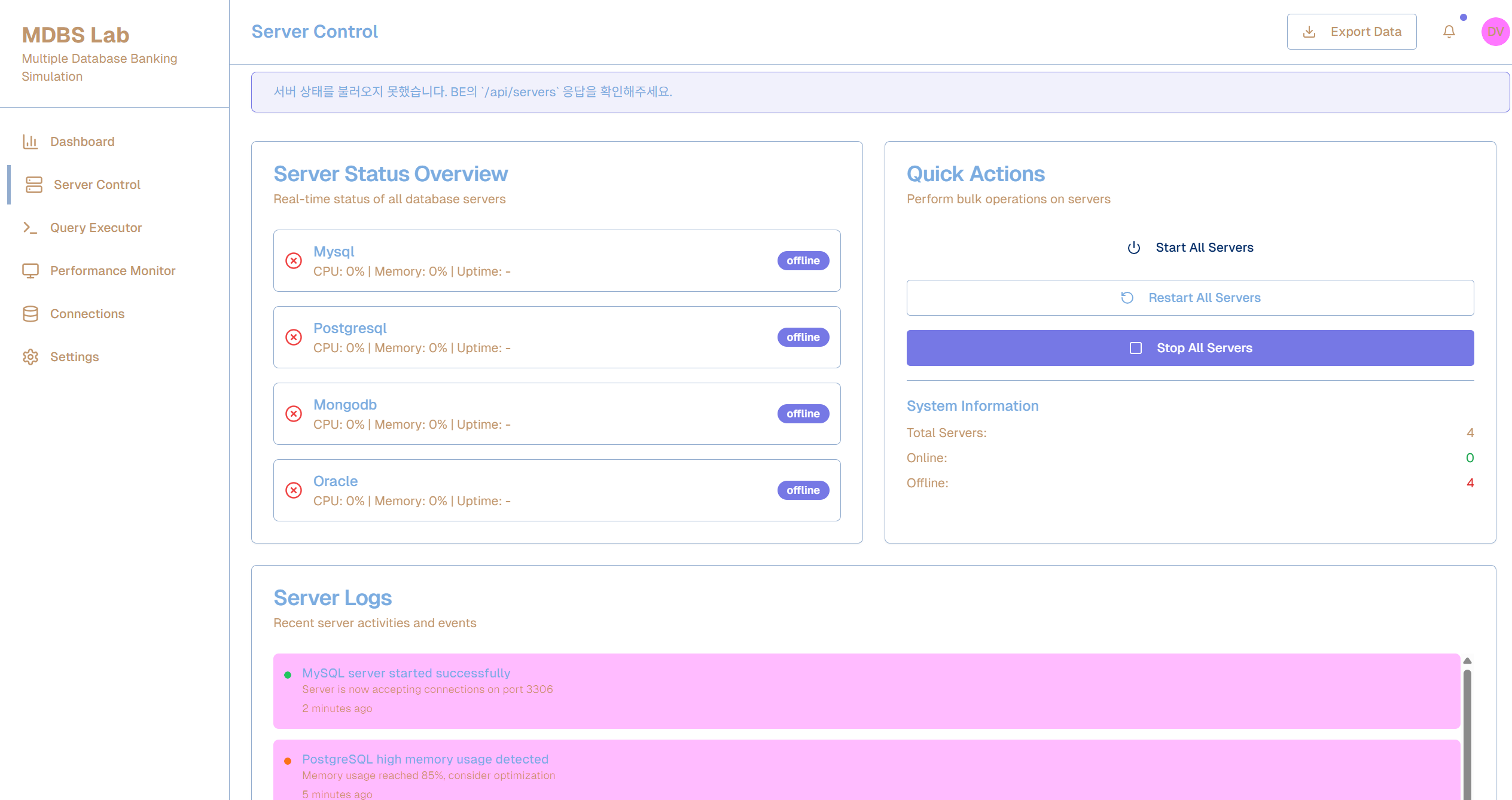The image size is (1512, 800).
Task: Start All Servers
Action: pos(1190,248)
